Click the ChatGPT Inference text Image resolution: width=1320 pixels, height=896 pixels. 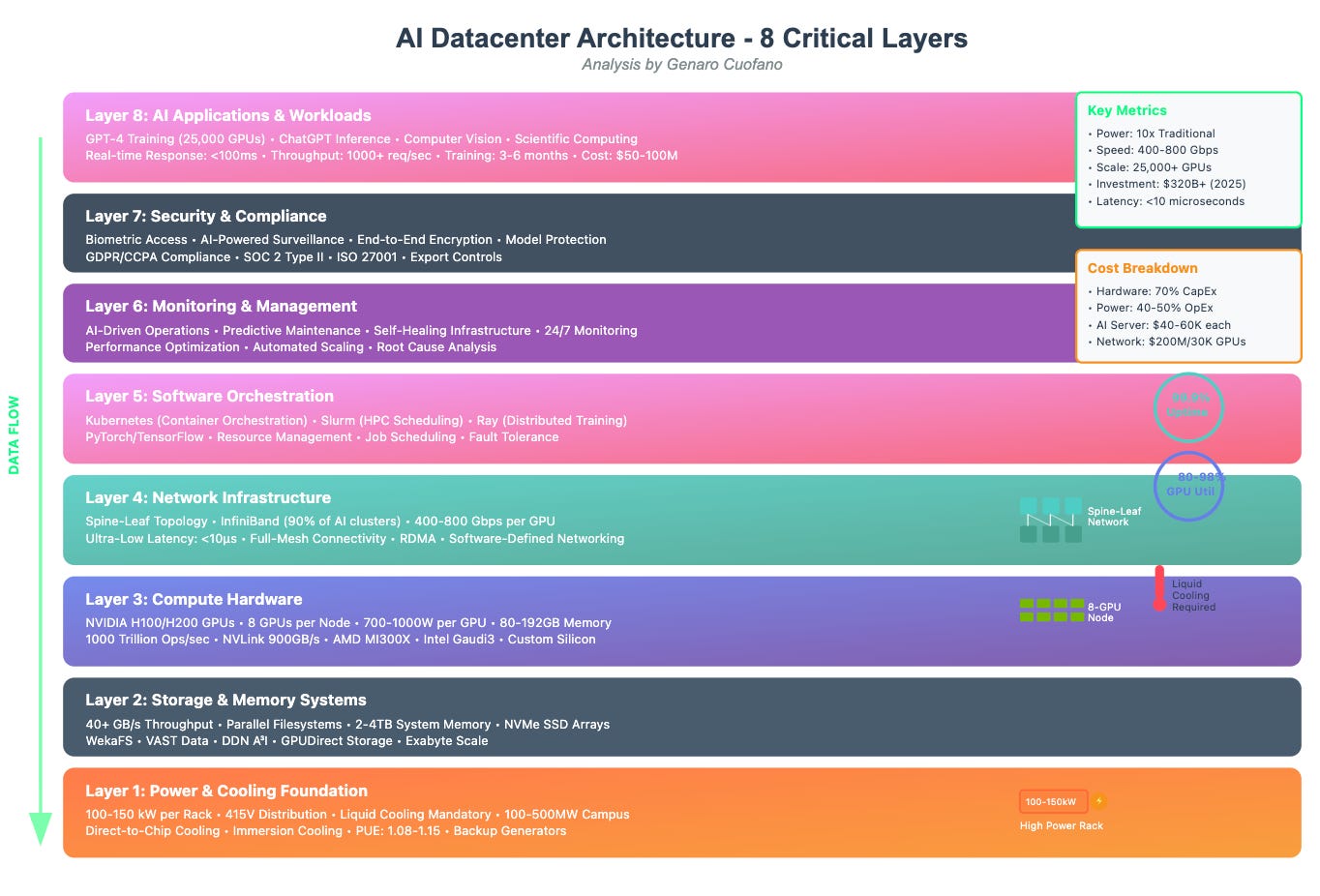click(x=335, y=138)
